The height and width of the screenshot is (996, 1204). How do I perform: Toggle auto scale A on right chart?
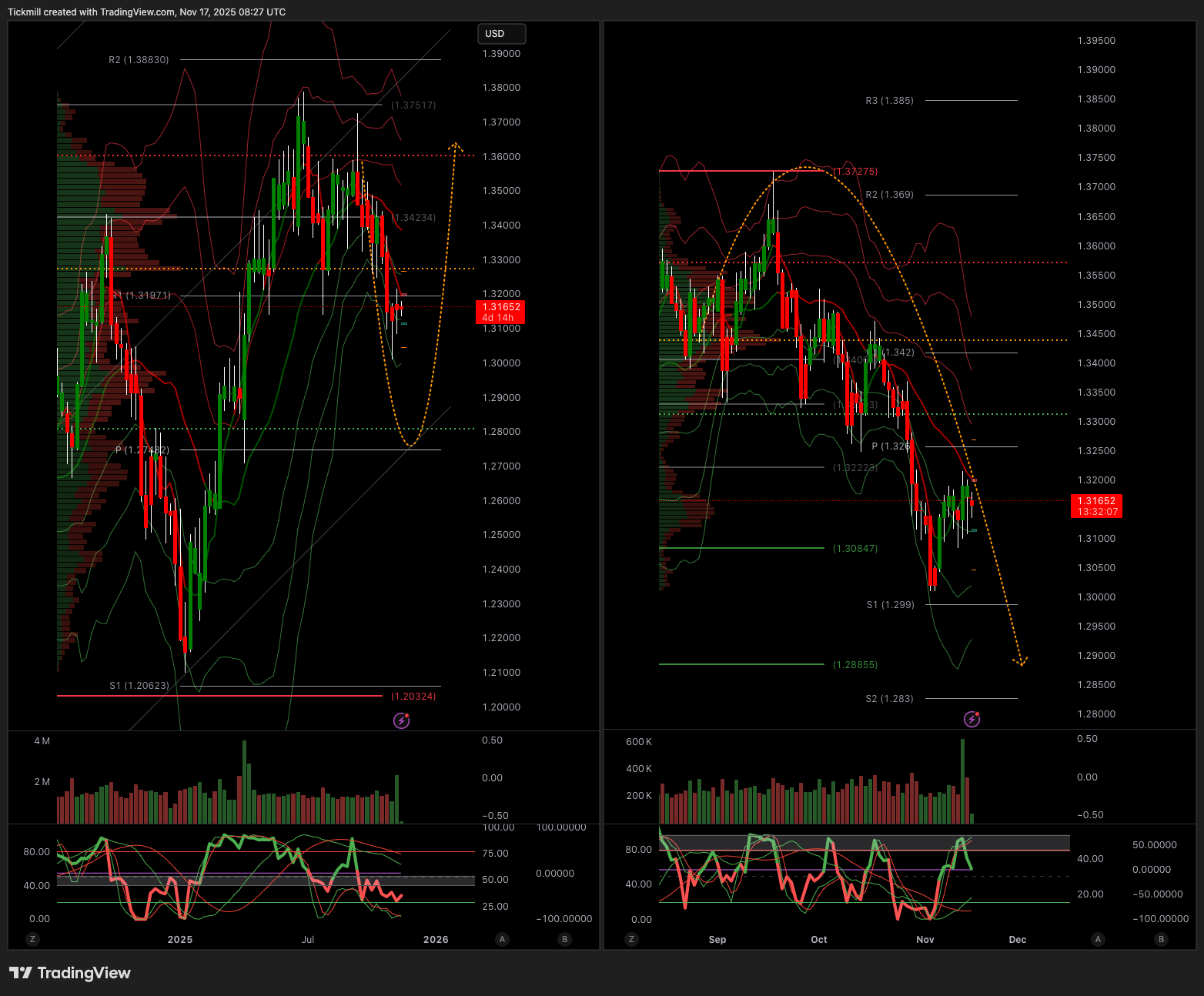(x=1098, y=939)
